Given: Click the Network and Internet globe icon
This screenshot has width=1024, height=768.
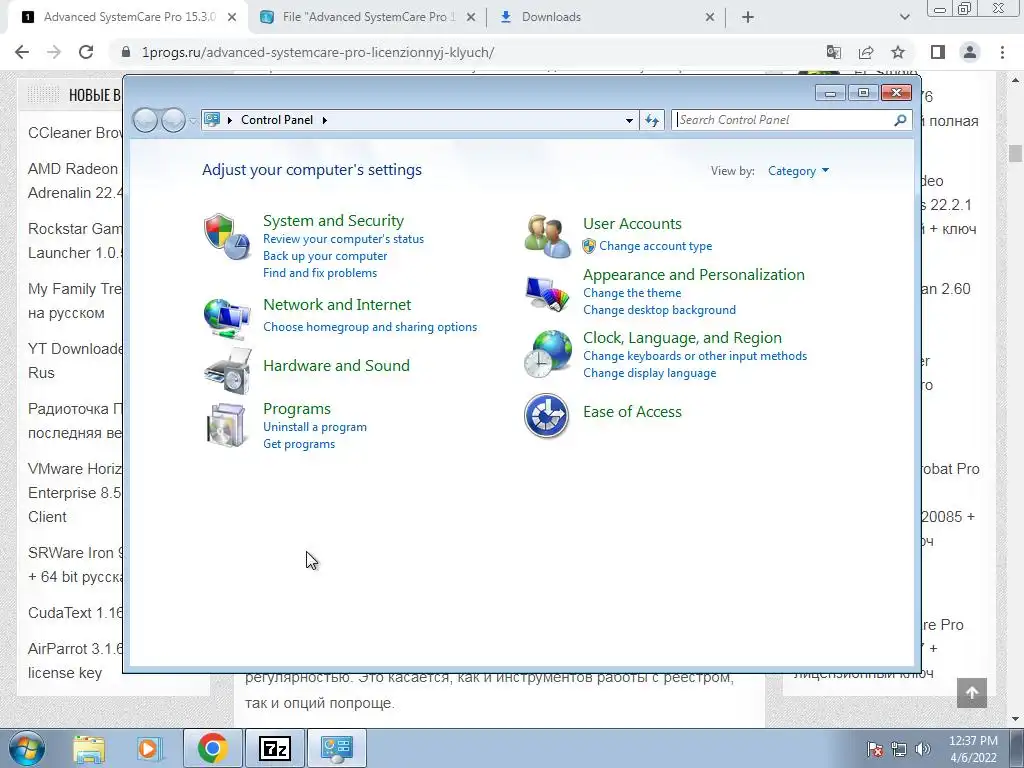Looking at the screenshot, I should [227, 317].
